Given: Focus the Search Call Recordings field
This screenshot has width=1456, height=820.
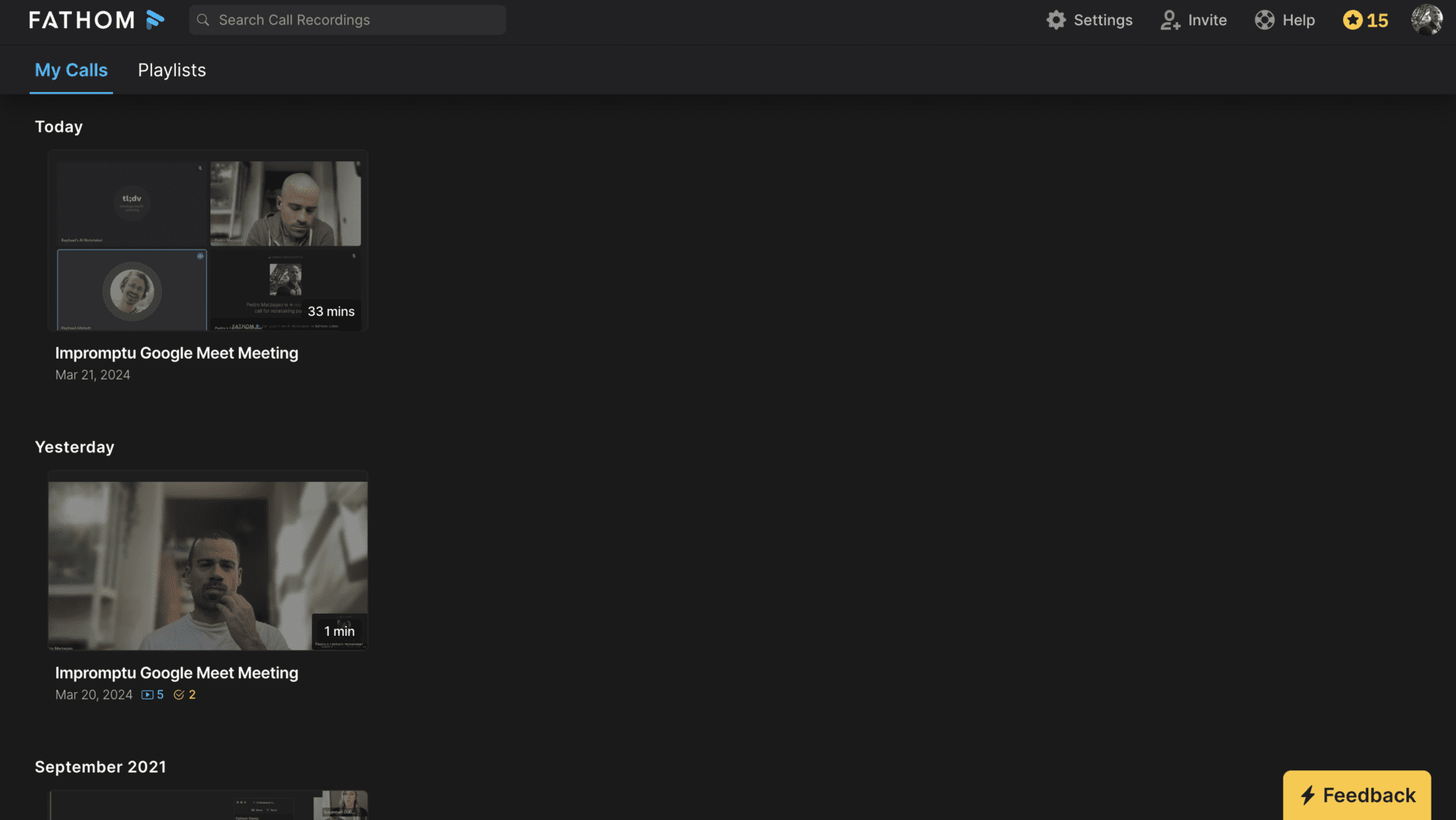Looking at the screenshot, I should [357, 20].
